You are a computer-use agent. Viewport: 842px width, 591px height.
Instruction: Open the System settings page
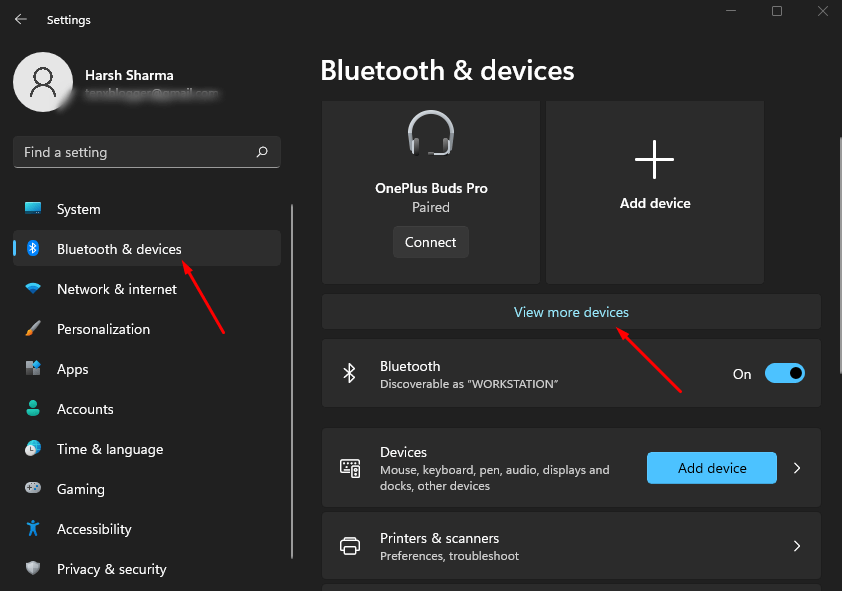[x=78, y=209]
